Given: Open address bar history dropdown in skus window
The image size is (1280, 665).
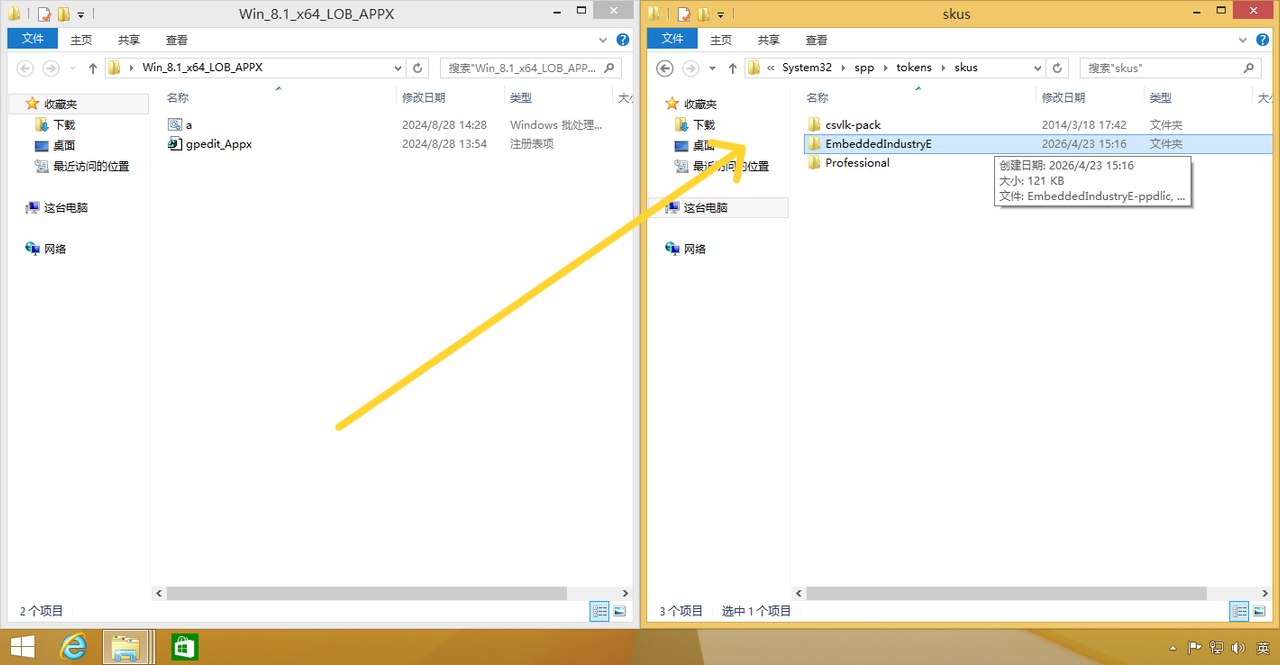Looking at the screenshot, I should point(1038,68).
